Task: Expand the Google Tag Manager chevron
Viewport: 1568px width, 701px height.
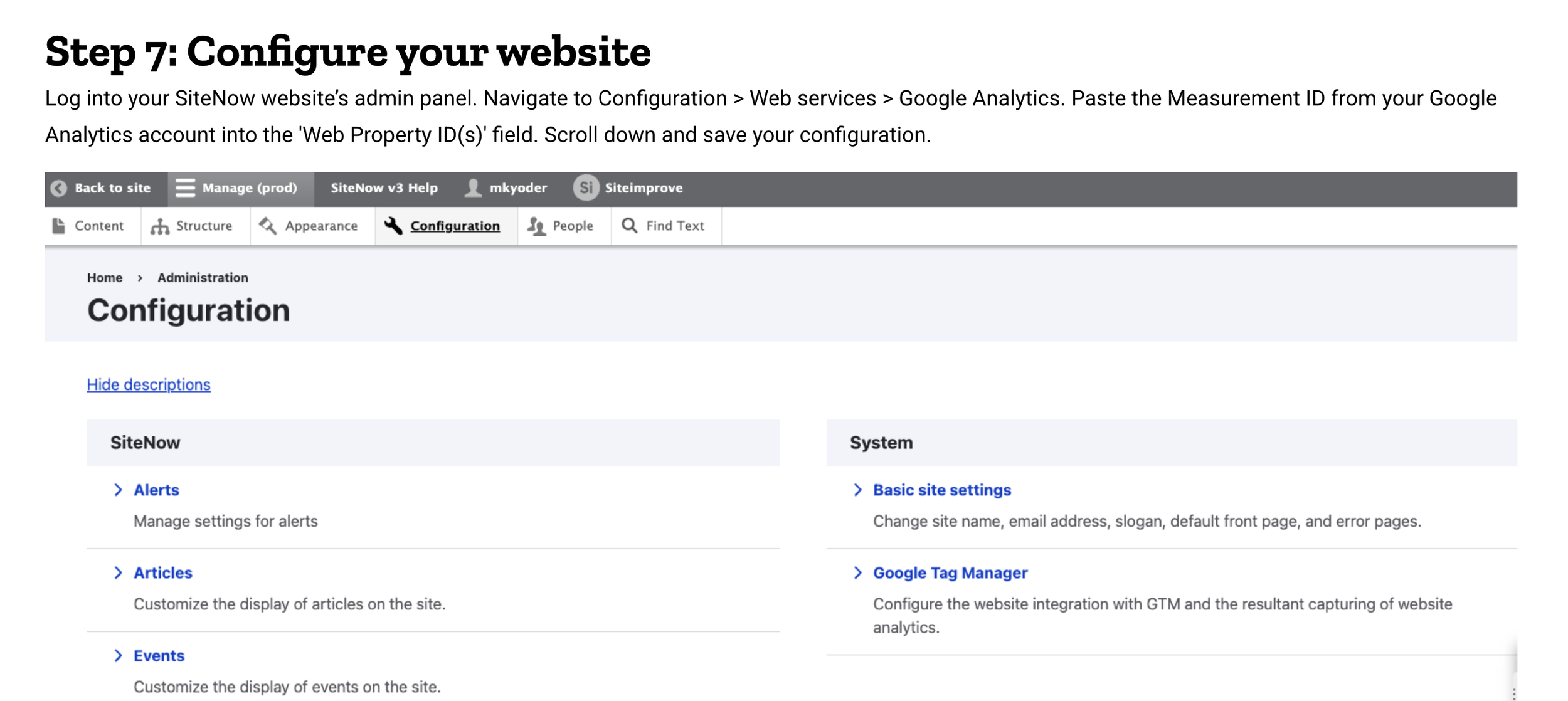Action: point(857,572)
